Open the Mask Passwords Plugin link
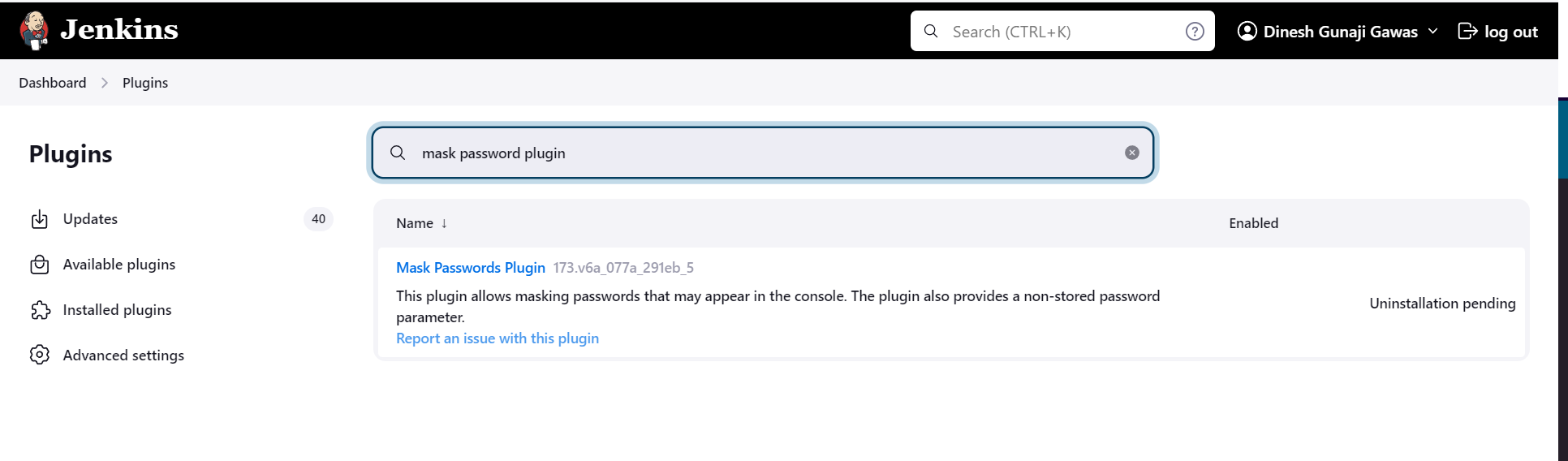The image size is (1568, 461). [x=471, y=268]
